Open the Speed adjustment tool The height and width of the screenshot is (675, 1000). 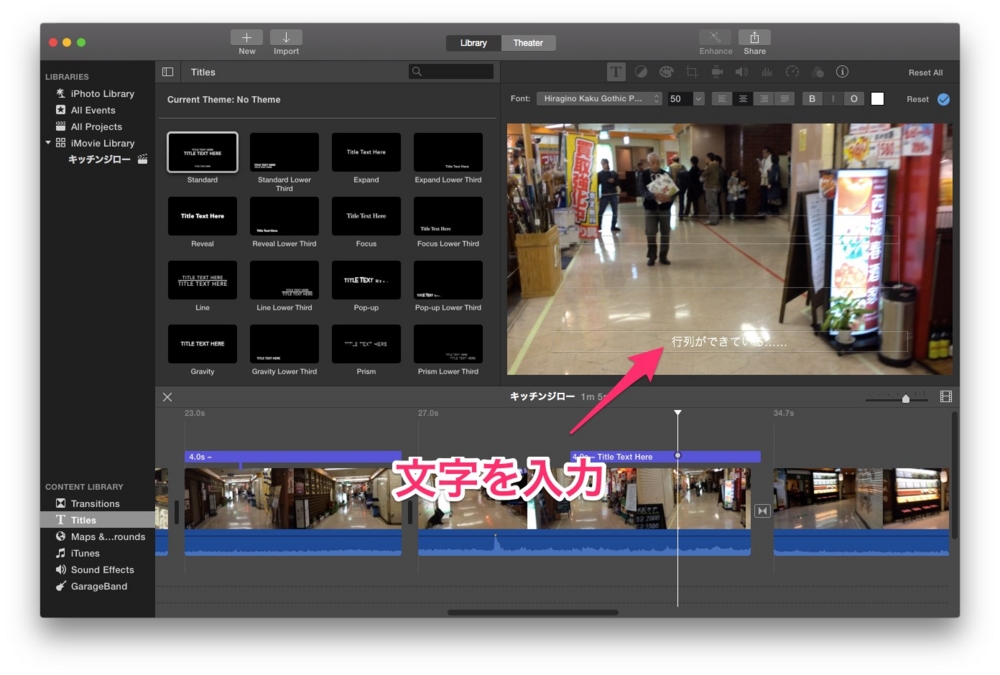(792, 72)
